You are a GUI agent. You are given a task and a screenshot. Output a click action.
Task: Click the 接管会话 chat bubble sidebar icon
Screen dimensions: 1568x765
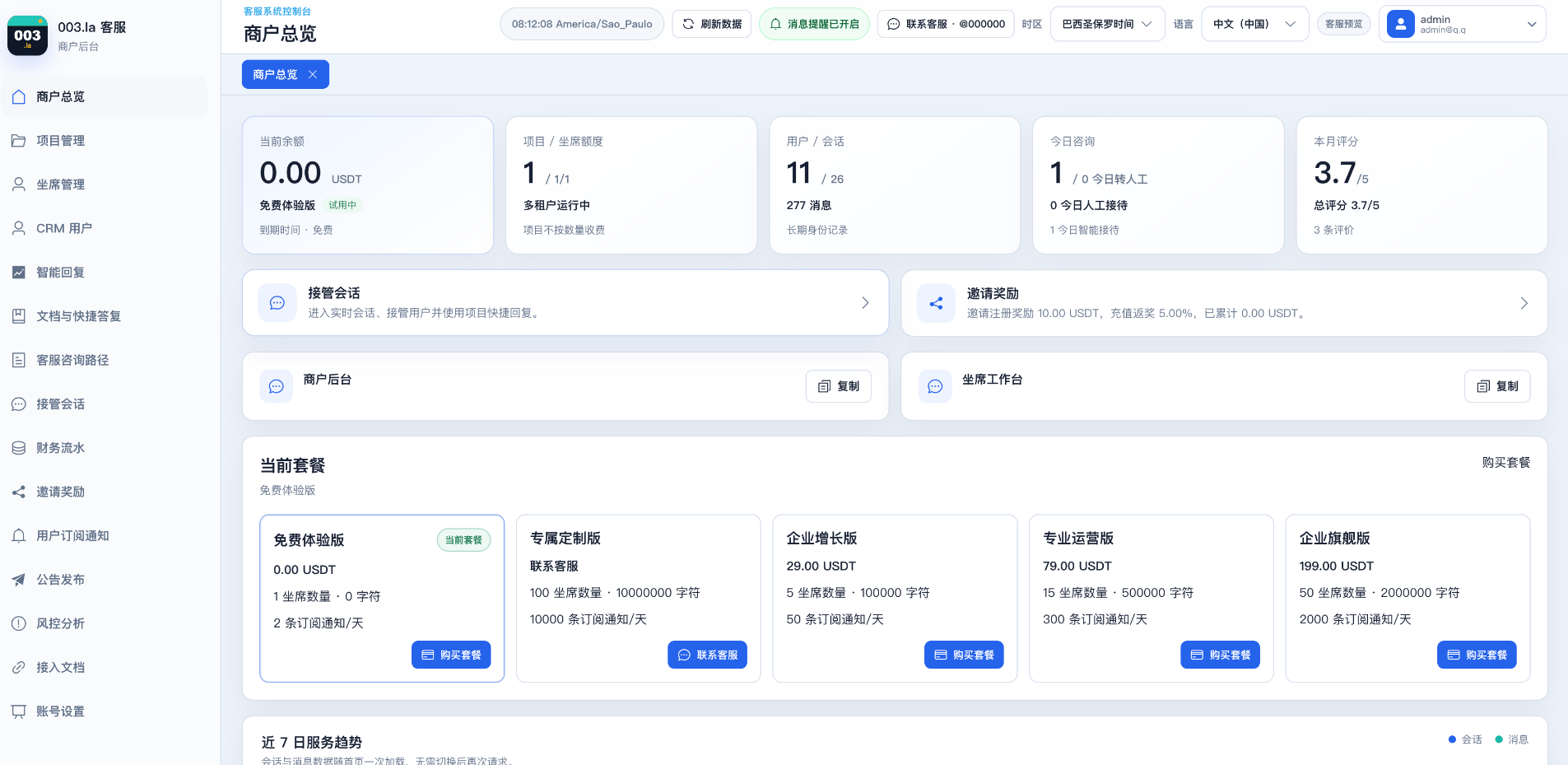coord(19,404)
